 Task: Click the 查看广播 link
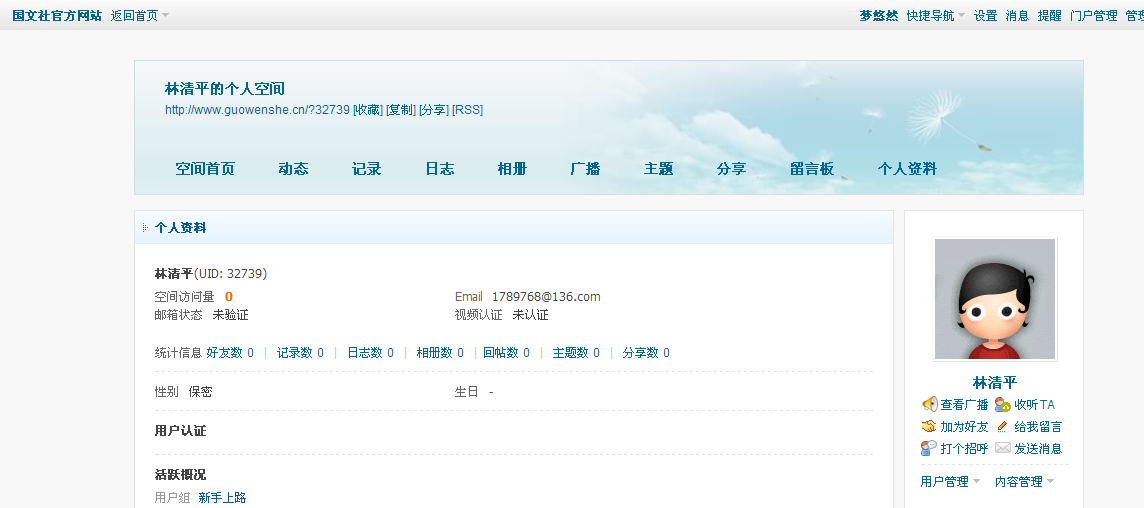click(x=964, y=404)
